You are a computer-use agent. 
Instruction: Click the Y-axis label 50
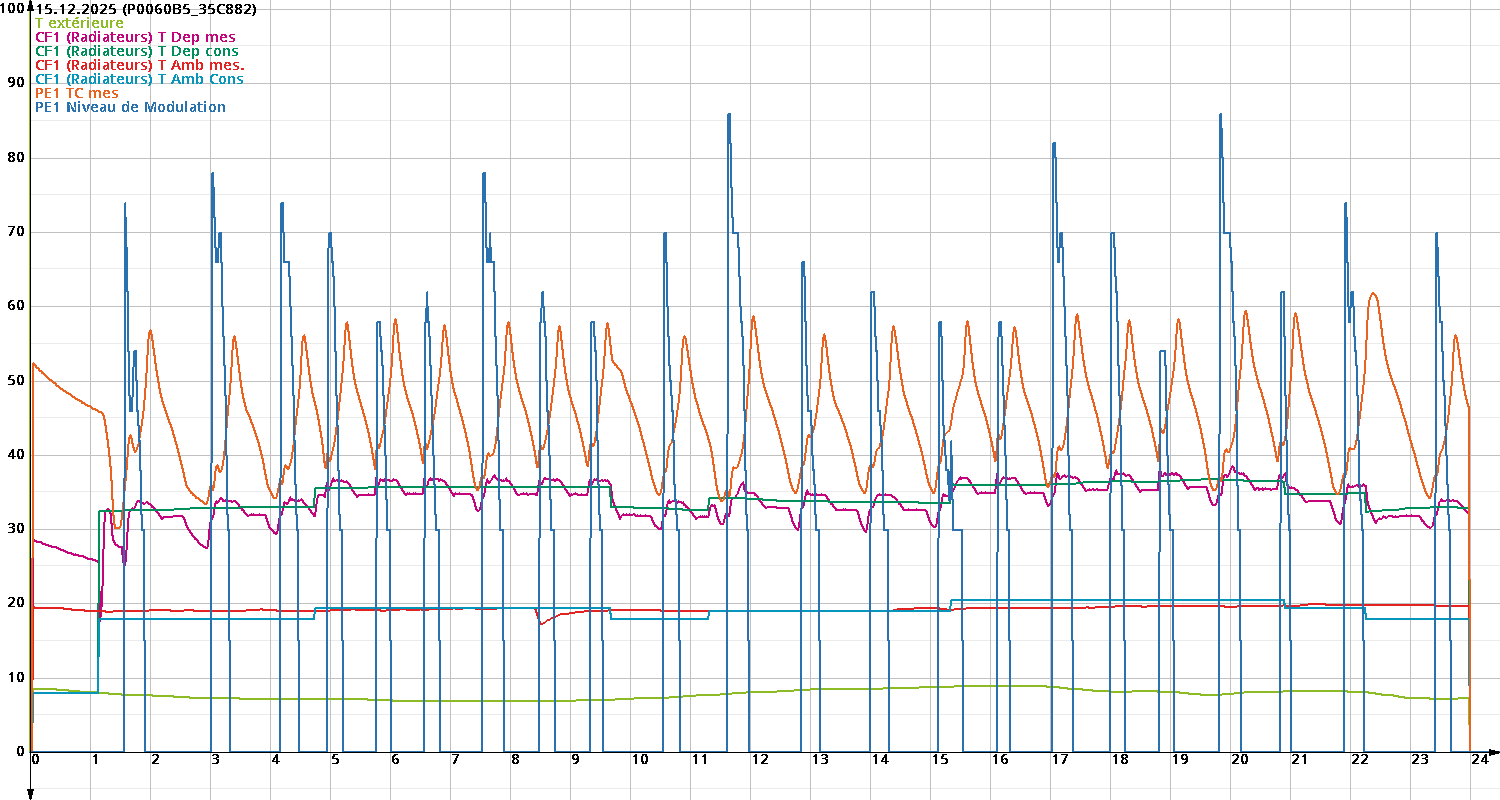17,381
